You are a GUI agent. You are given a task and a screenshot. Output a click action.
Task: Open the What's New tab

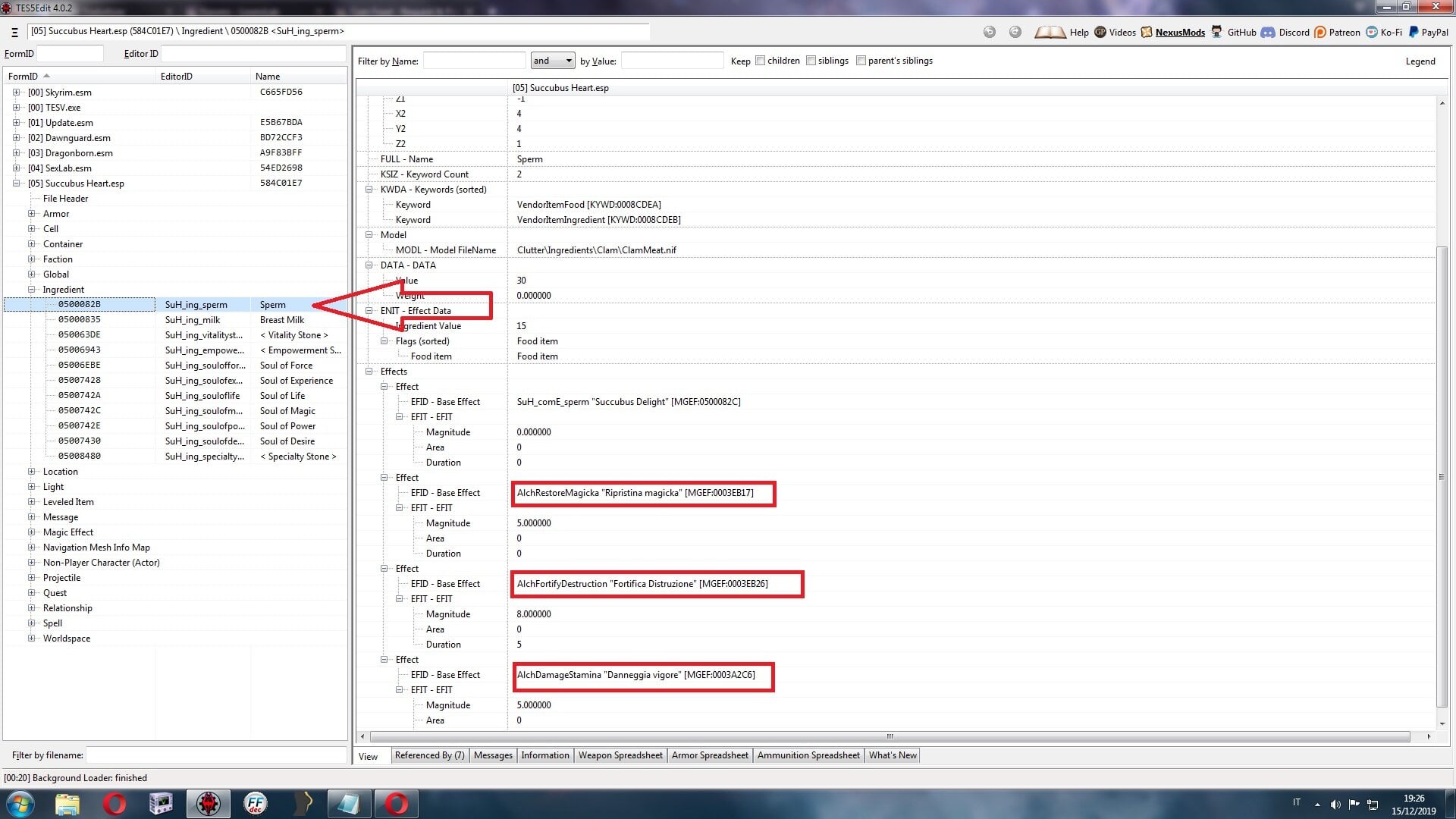pos(893,755)
